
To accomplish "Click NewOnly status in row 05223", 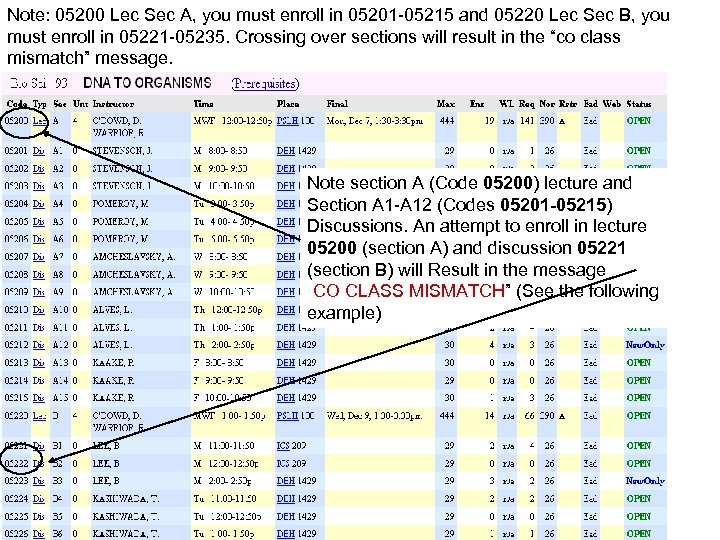I will pyautogui.click(x=645, y=481).
